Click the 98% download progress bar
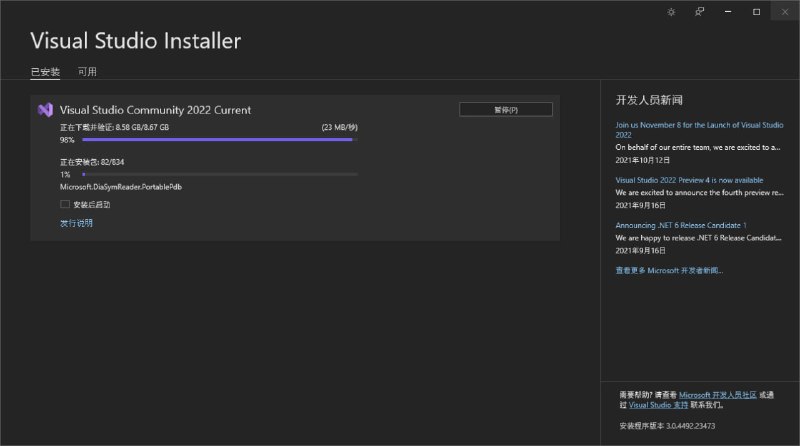Screen dimensions: 800x446 220,139
